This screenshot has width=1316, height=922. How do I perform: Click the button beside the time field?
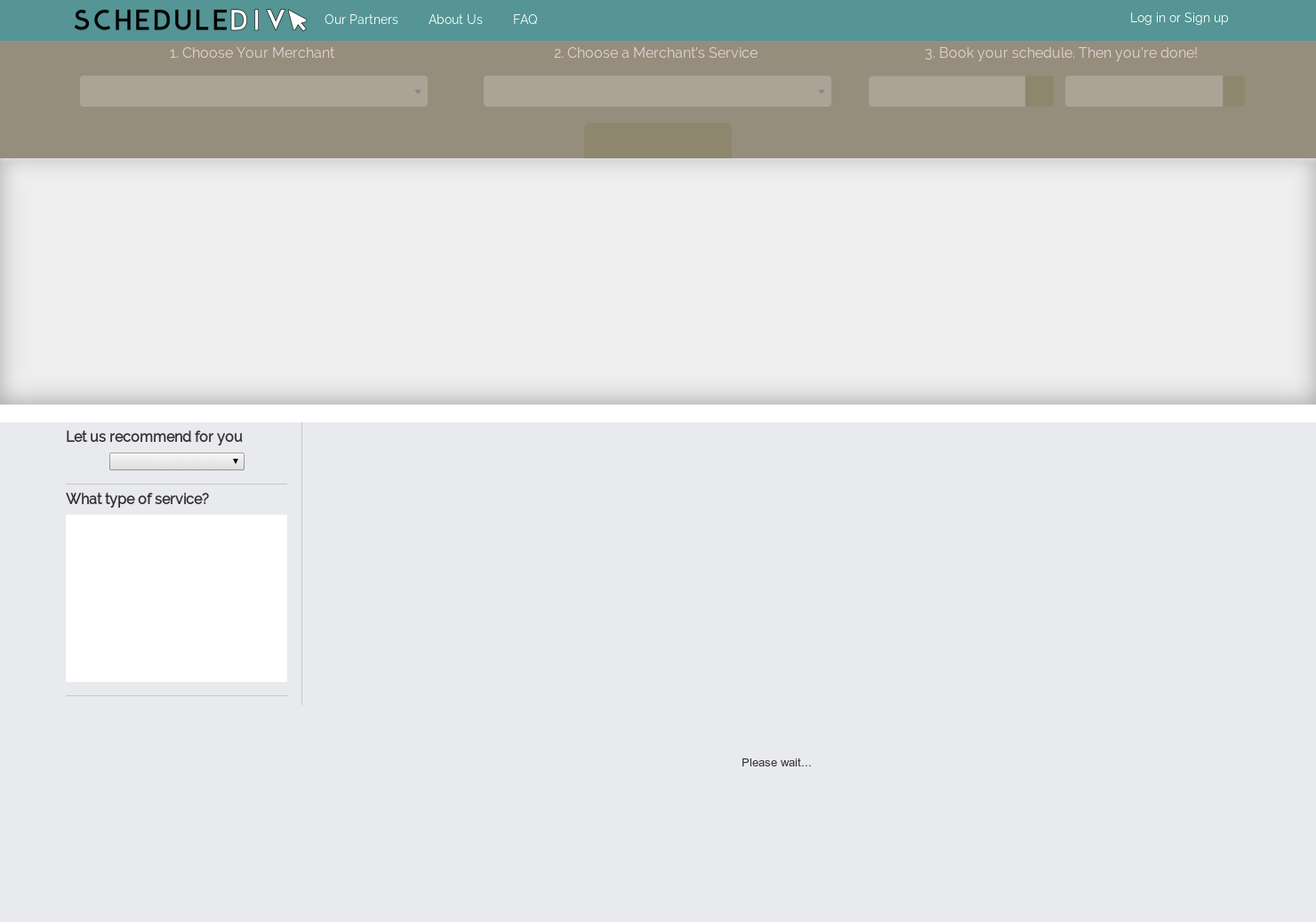pos(1233,91)
